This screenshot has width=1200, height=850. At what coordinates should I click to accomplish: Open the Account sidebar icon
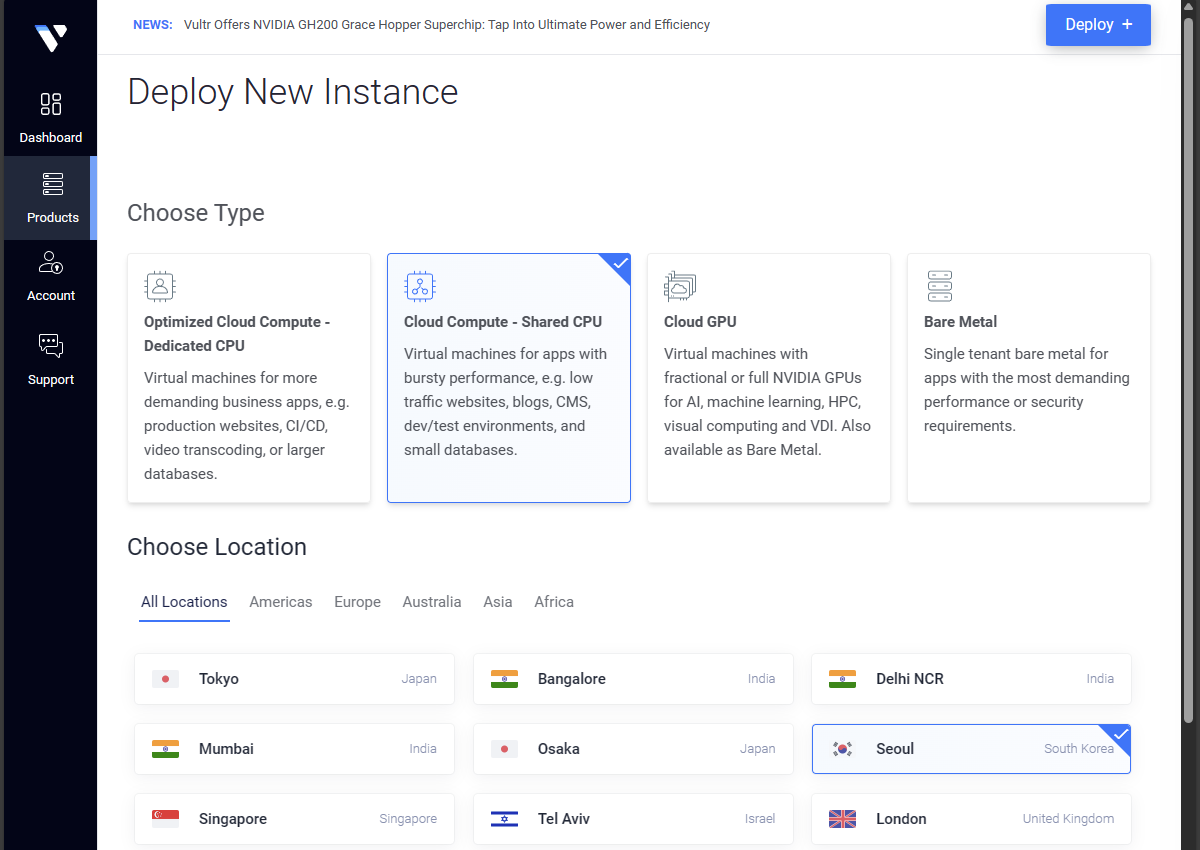click(x=51, y=262)
